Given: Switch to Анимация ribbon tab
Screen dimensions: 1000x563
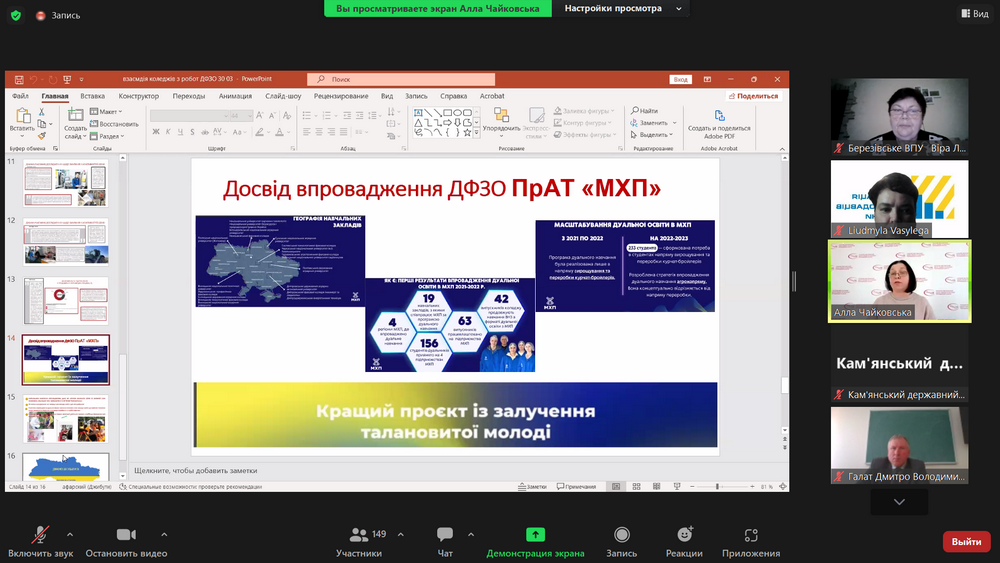Looking at the screenshot, I should 235,96.
